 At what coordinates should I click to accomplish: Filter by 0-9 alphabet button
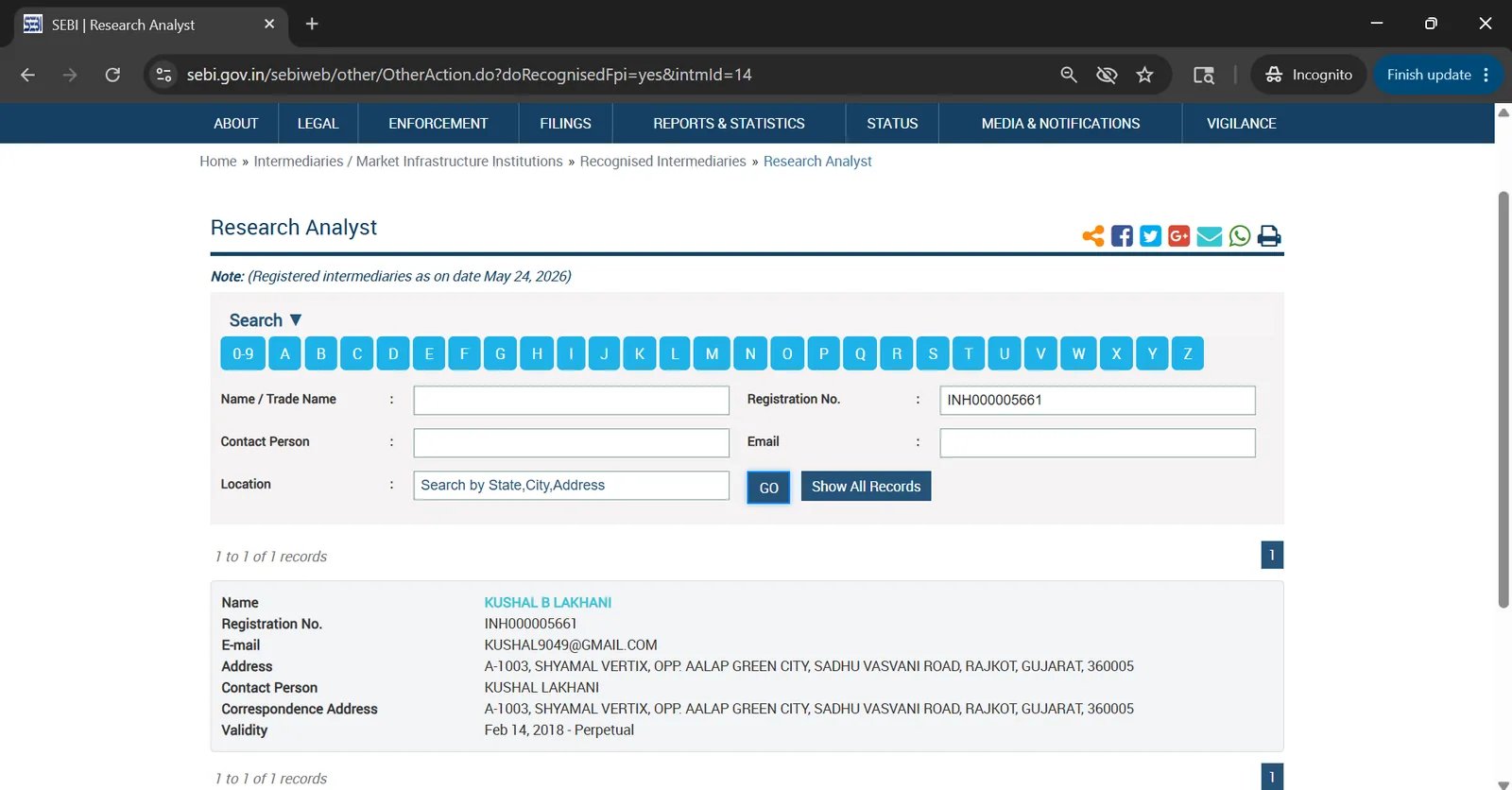243,353
